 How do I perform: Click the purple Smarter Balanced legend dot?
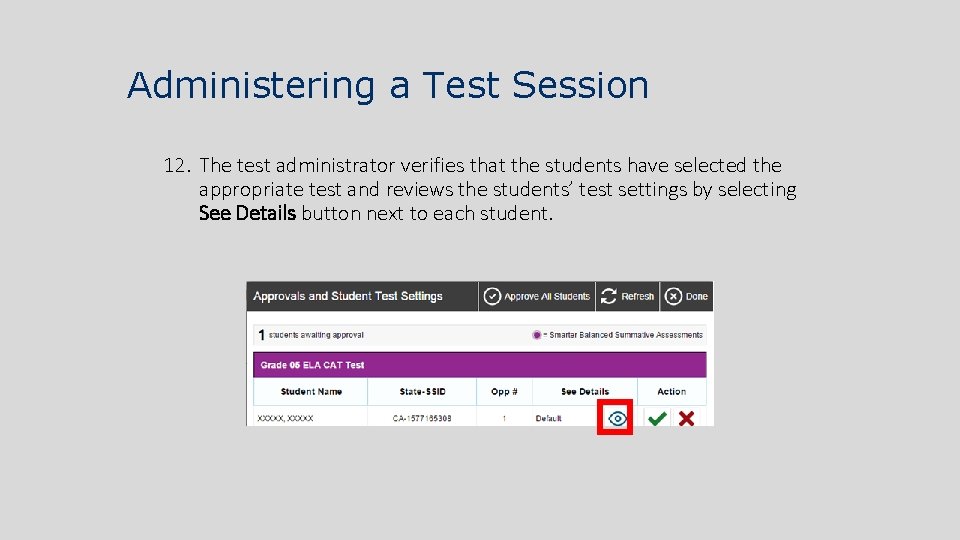[537, 335]
